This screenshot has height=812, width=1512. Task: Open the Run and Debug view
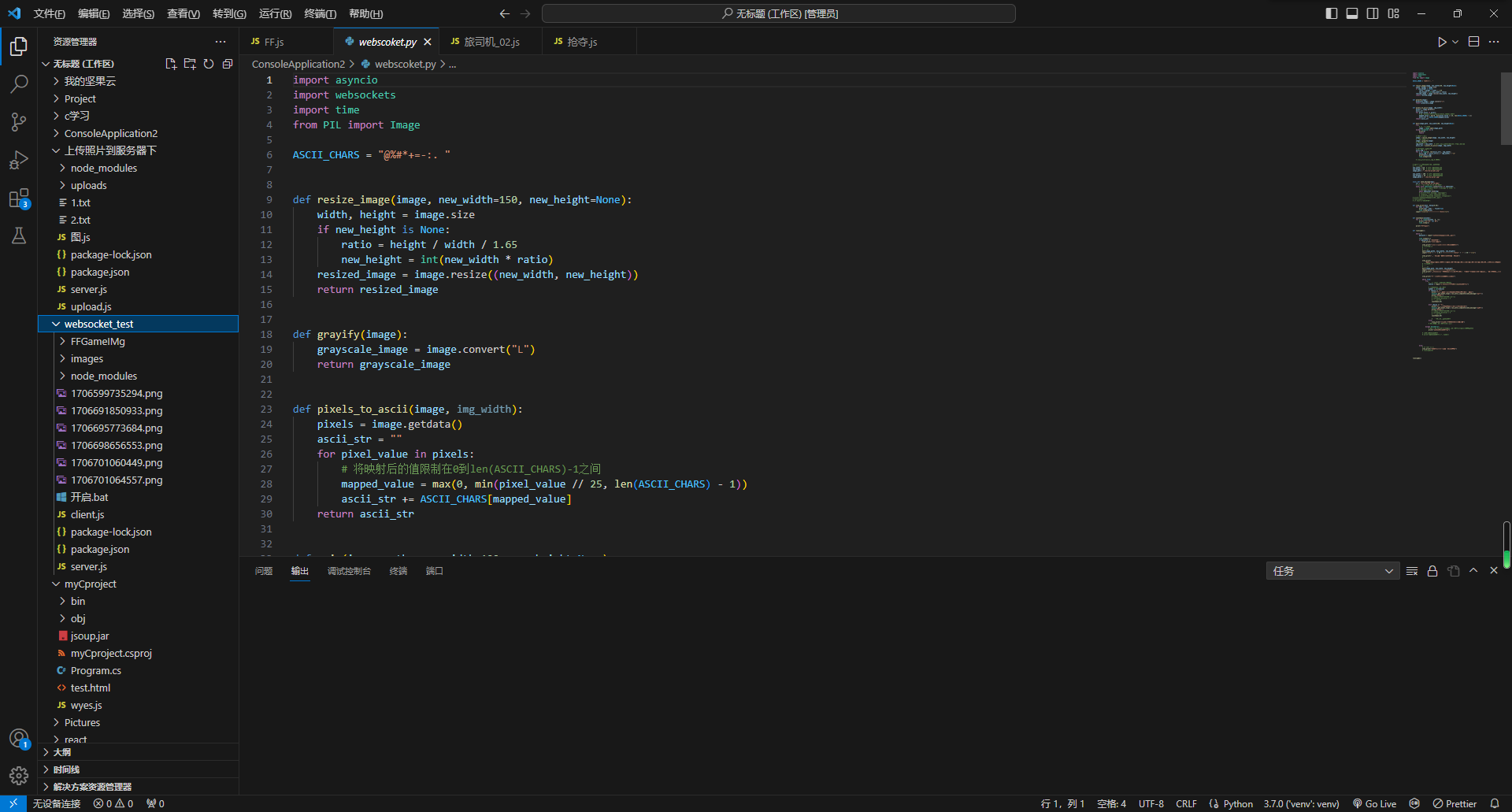pyautogui.click(x=19, y=160)
